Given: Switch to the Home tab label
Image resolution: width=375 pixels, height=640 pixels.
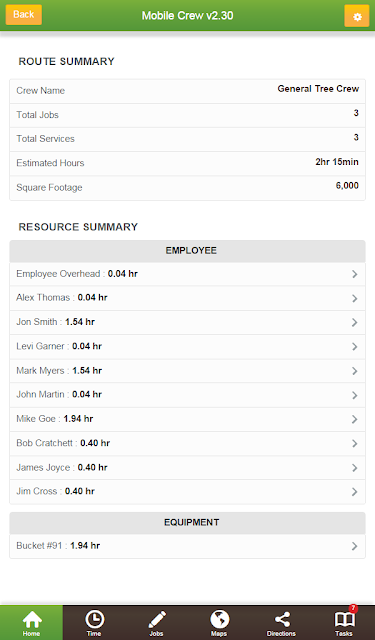Looking at the screenshot, I should [31, 633].
